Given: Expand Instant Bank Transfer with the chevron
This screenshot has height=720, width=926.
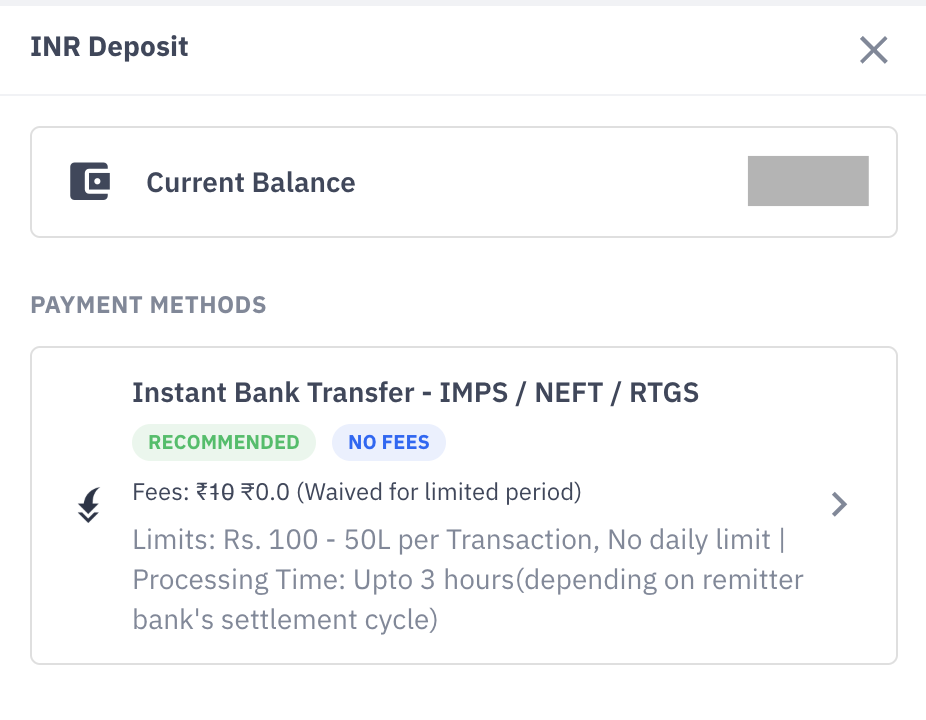Looking at the screenshot, I should (x=839, y=505).
